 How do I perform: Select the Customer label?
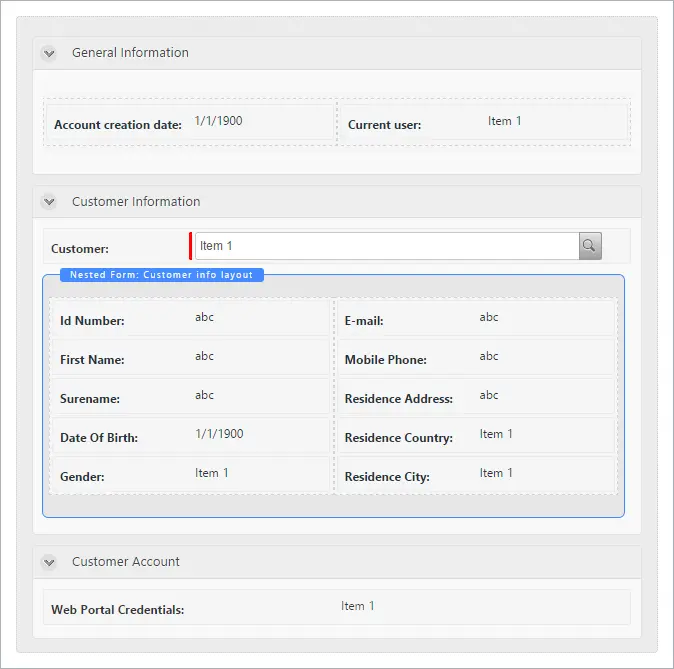click(x=80, y=249)
